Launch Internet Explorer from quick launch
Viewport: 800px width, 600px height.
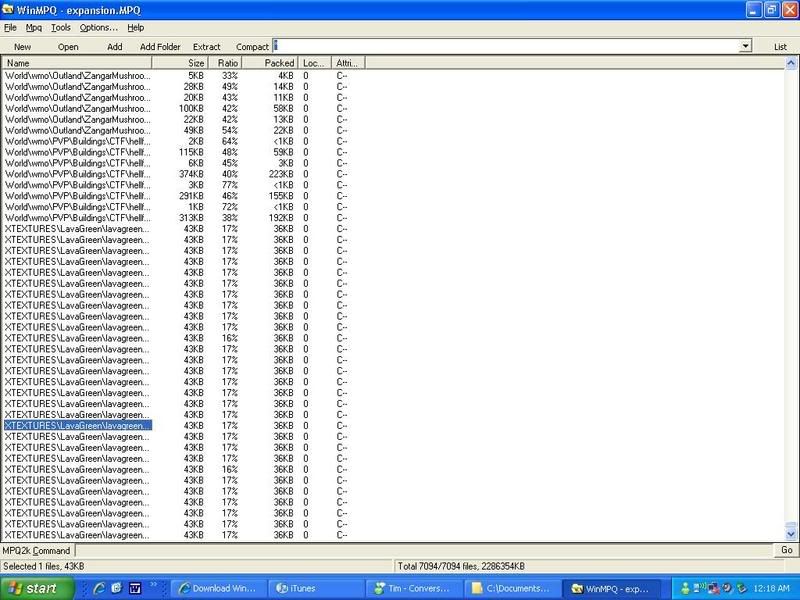pyautogui.click(x=98, y=588)
